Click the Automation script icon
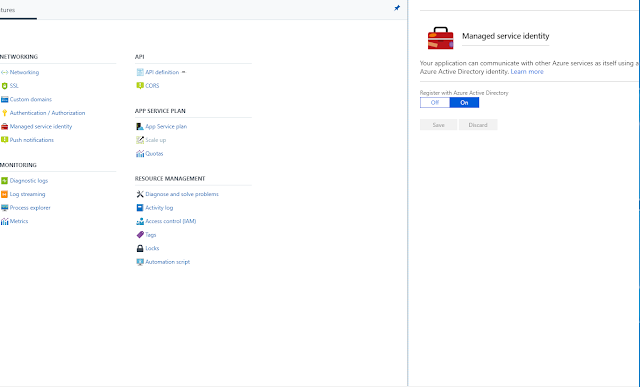This screenshot has height=387, width=640. point(140,262)
